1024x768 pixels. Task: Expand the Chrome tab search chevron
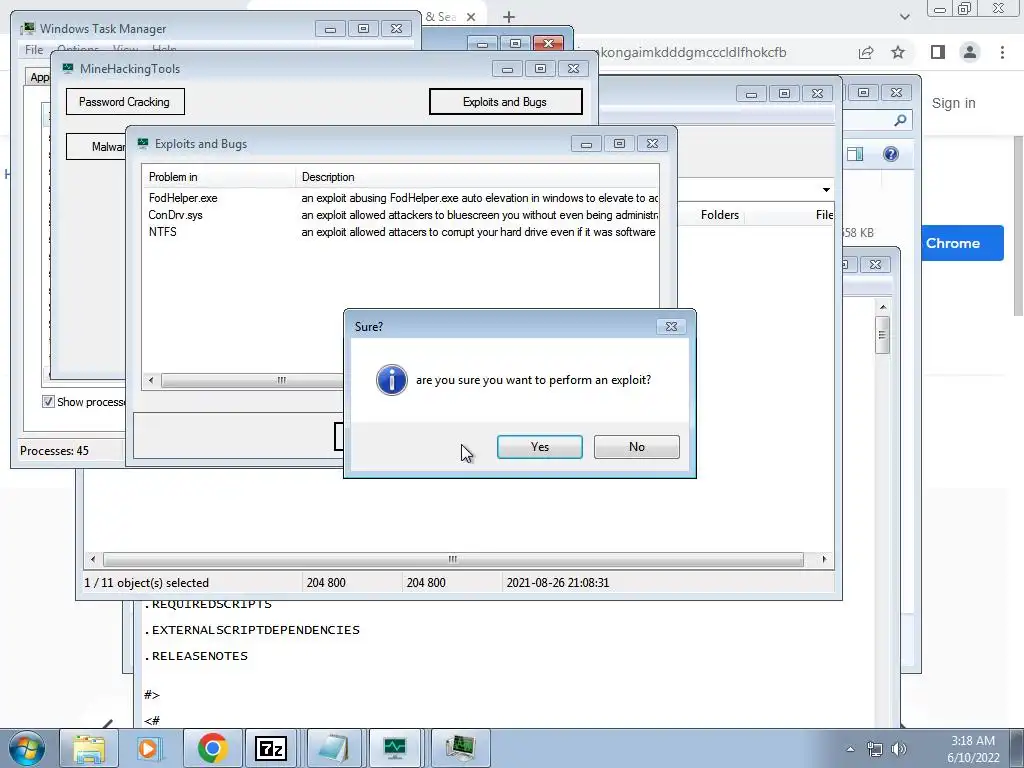(x=904, y=17)
